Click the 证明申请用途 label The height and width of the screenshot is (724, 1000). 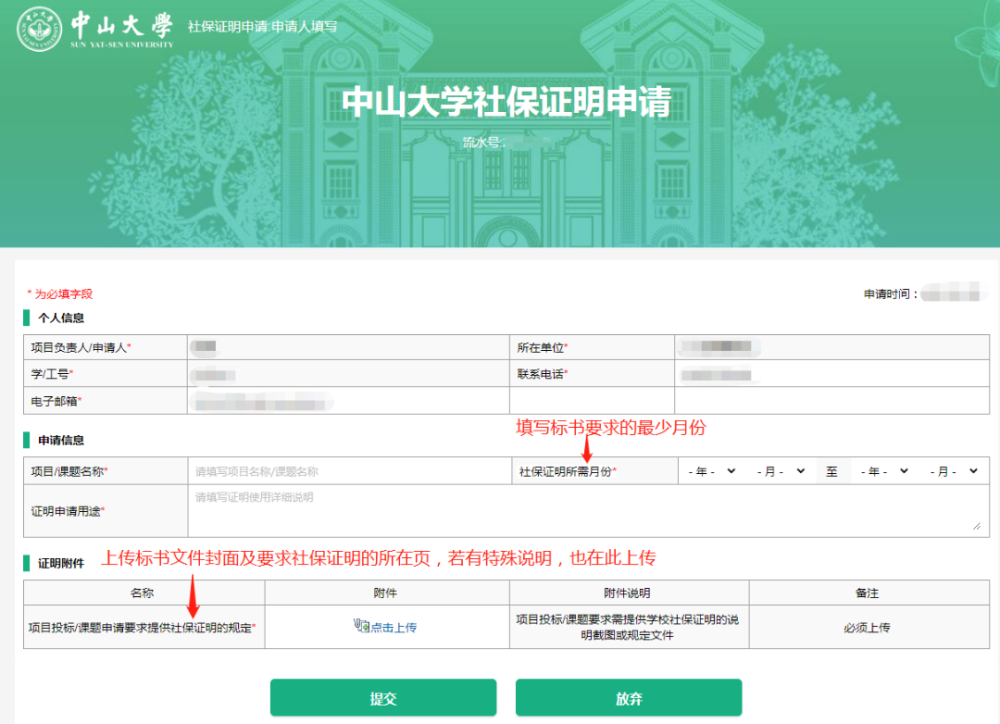click(68, 511)
